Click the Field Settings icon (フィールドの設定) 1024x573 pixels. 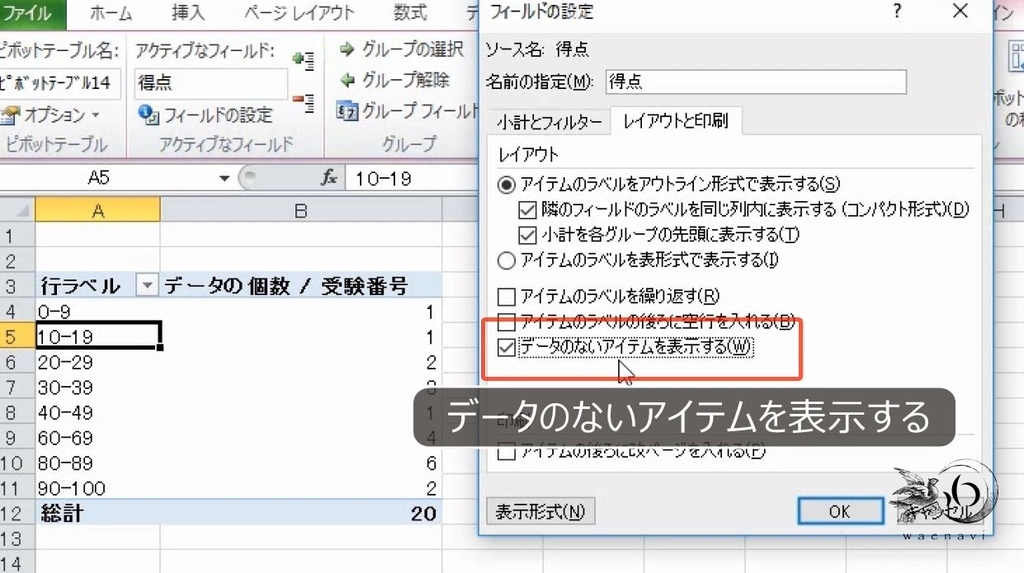pyautogui.click(x=148, y=115)
